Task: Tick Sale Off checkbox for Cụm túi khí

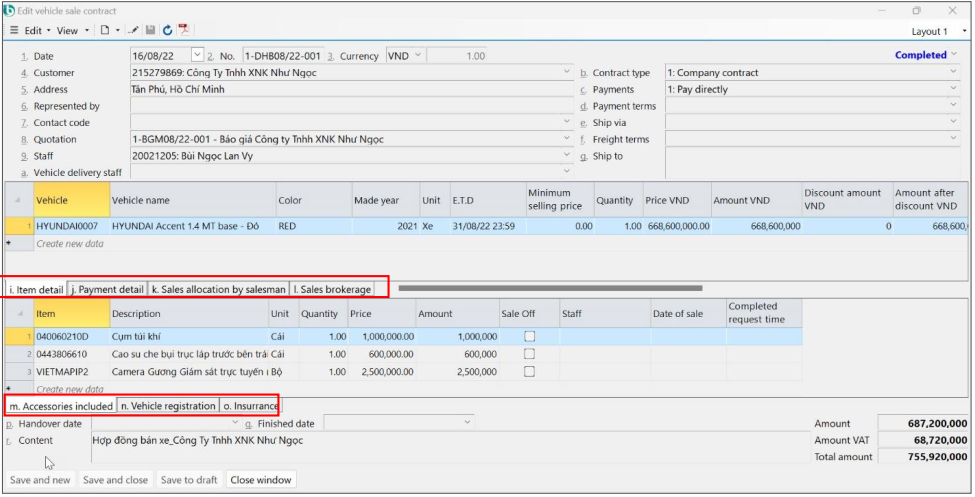Action: (x=529, y=337)
